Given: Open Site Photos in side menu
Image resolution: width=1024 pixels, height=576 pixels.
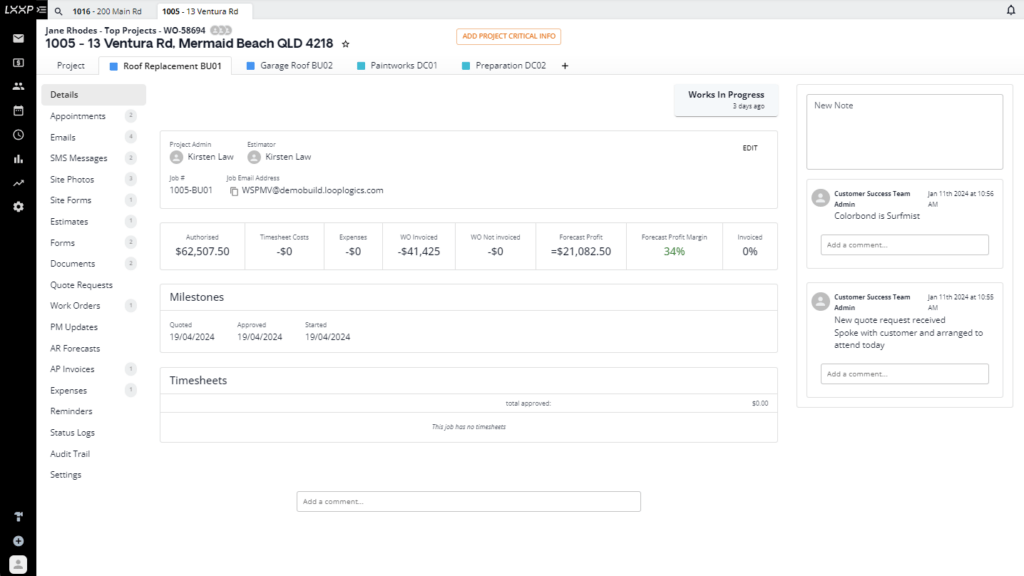Looking at the screenshot, I should 72,179.
